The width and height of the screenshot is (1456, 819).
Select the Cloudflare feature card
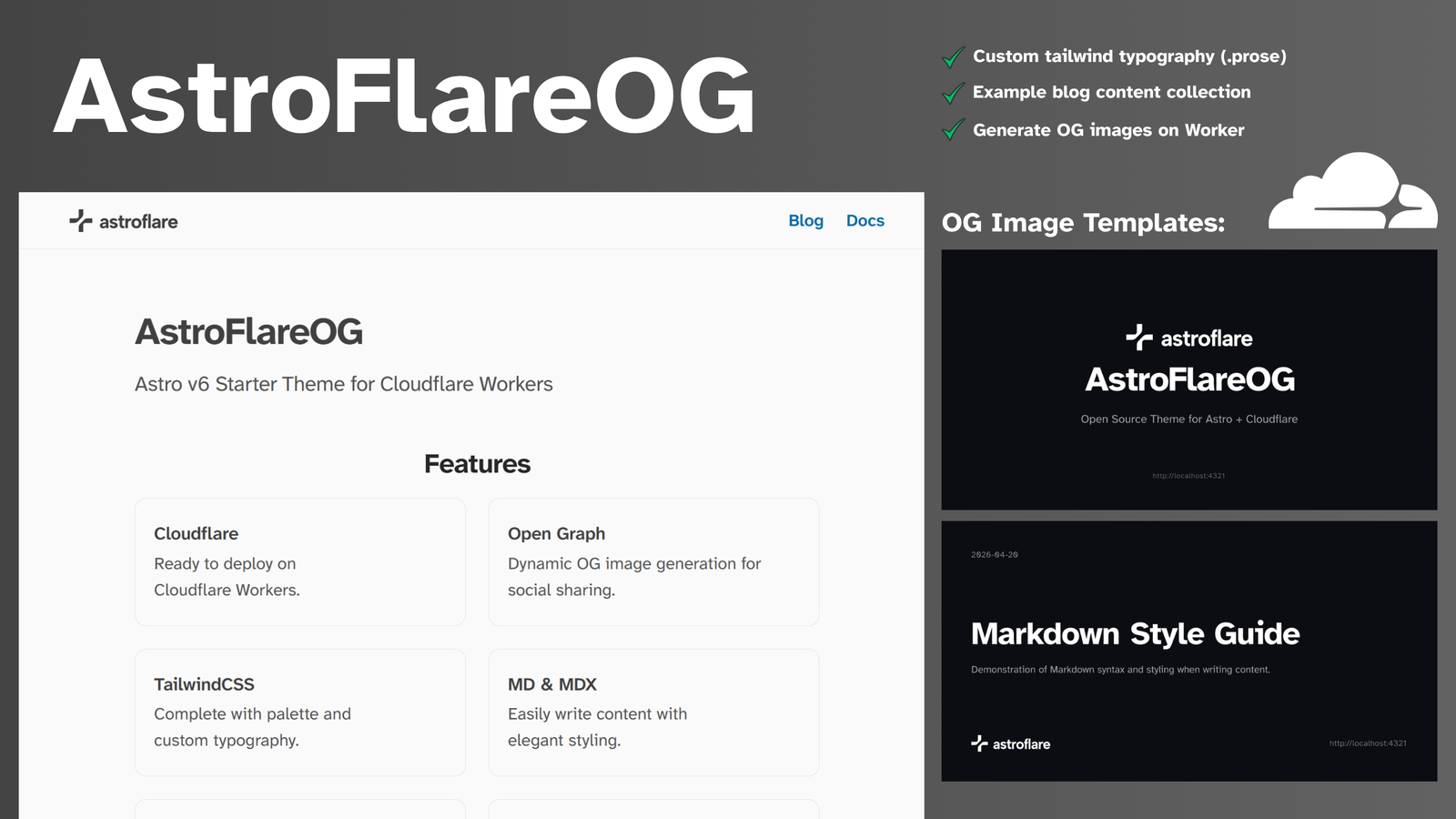(300, 561)
